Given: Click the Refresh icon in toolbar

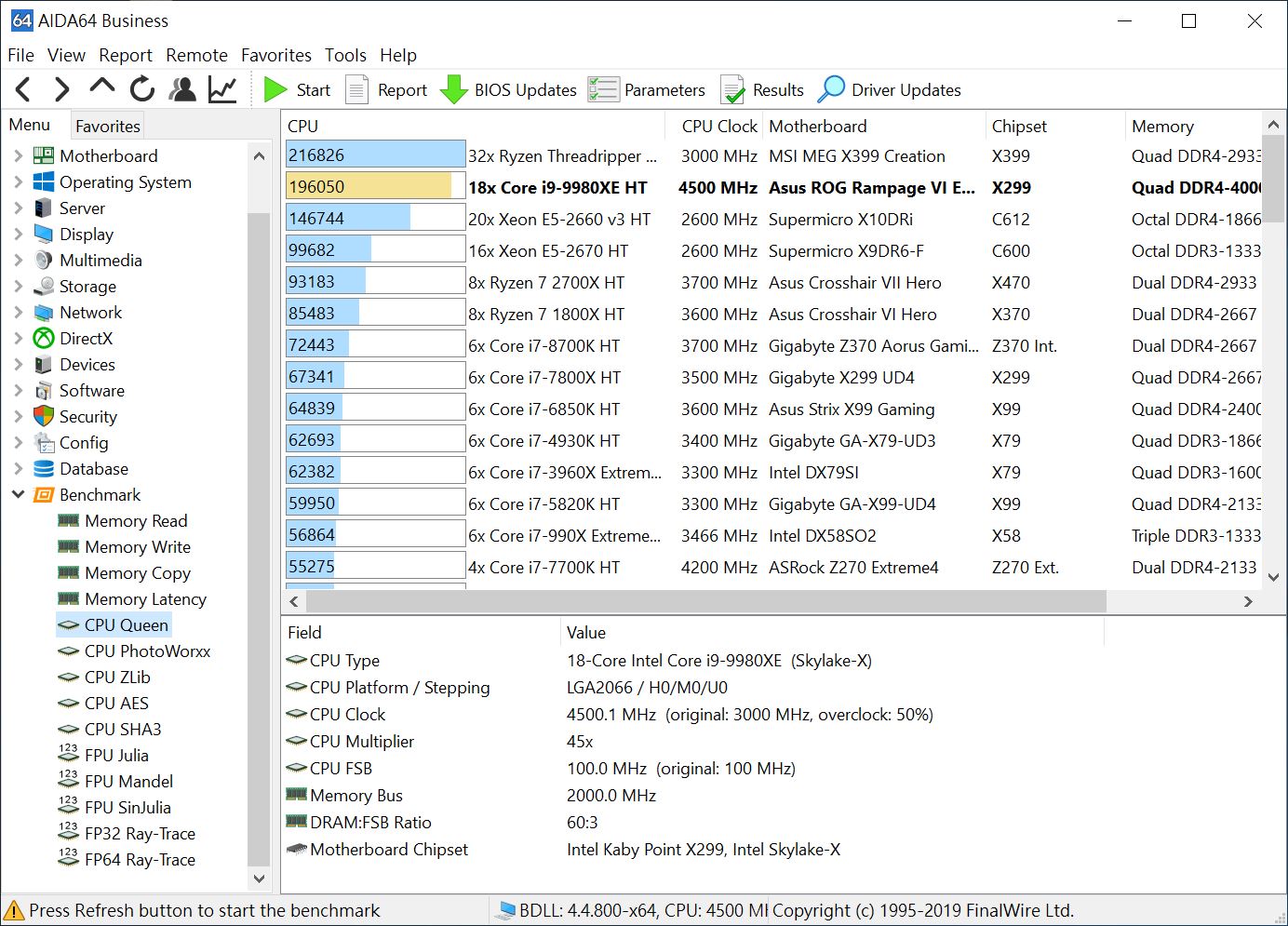Looking at the screenshot, I should point(142,89).
